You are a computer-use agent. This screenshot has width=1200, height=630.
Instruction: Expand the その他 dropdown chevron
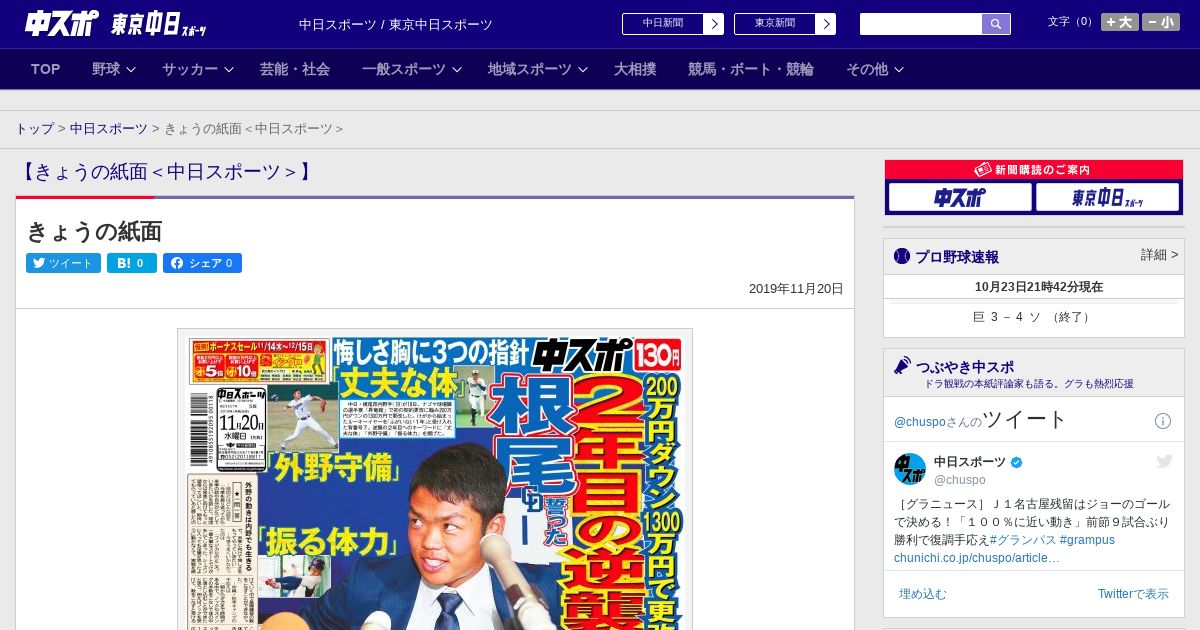[x=899, y=69]
